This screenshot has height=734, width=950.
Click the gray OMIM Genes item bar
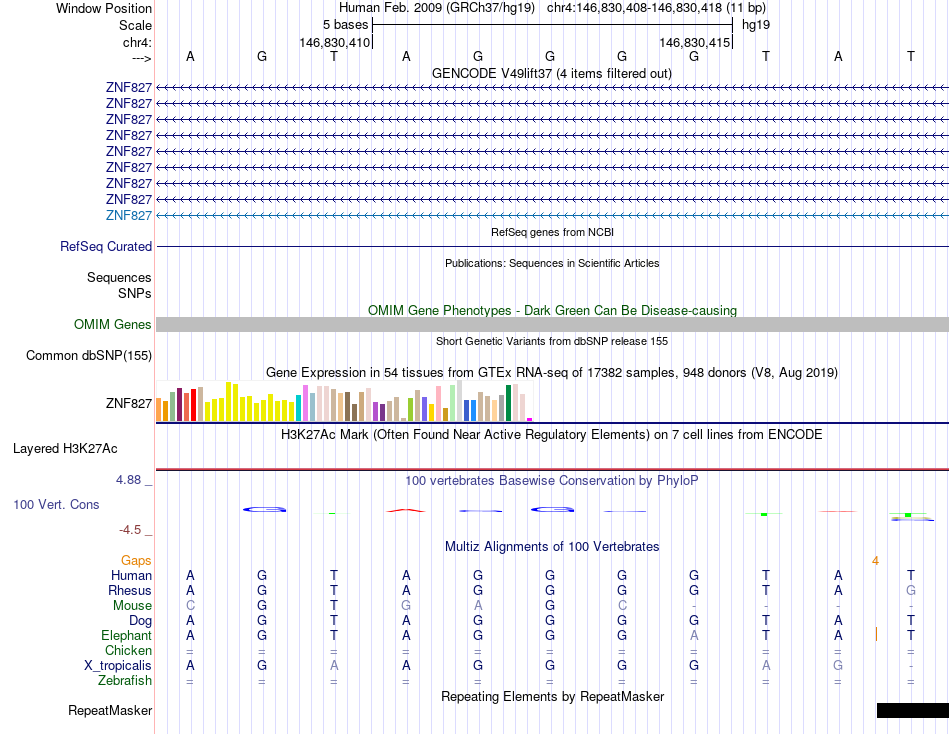tap(552, 324)
